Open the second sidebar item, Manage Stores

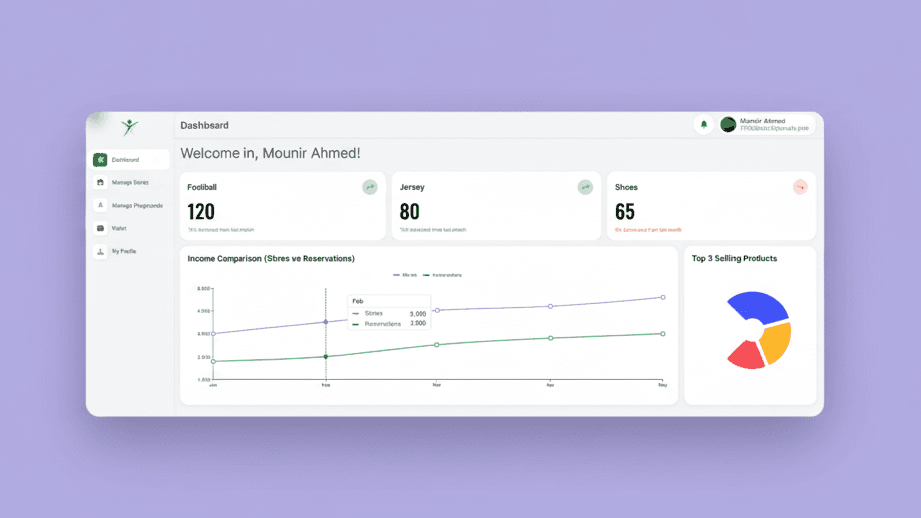click(130, 183)
